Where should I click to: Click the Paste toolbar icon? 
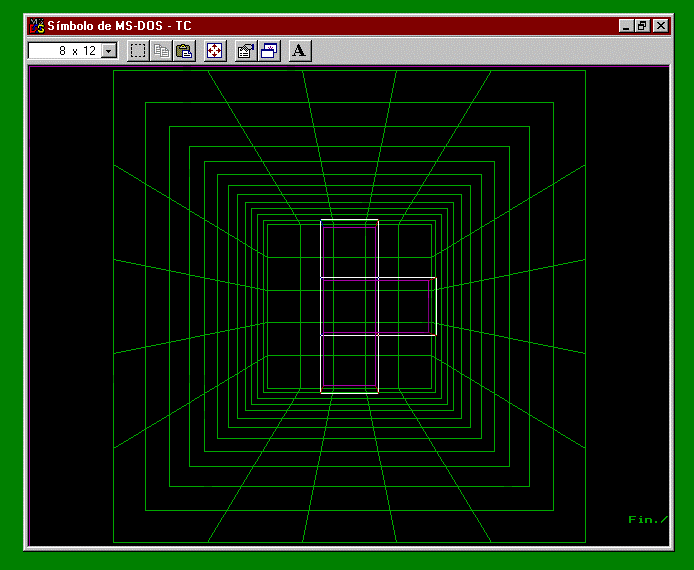184,50
